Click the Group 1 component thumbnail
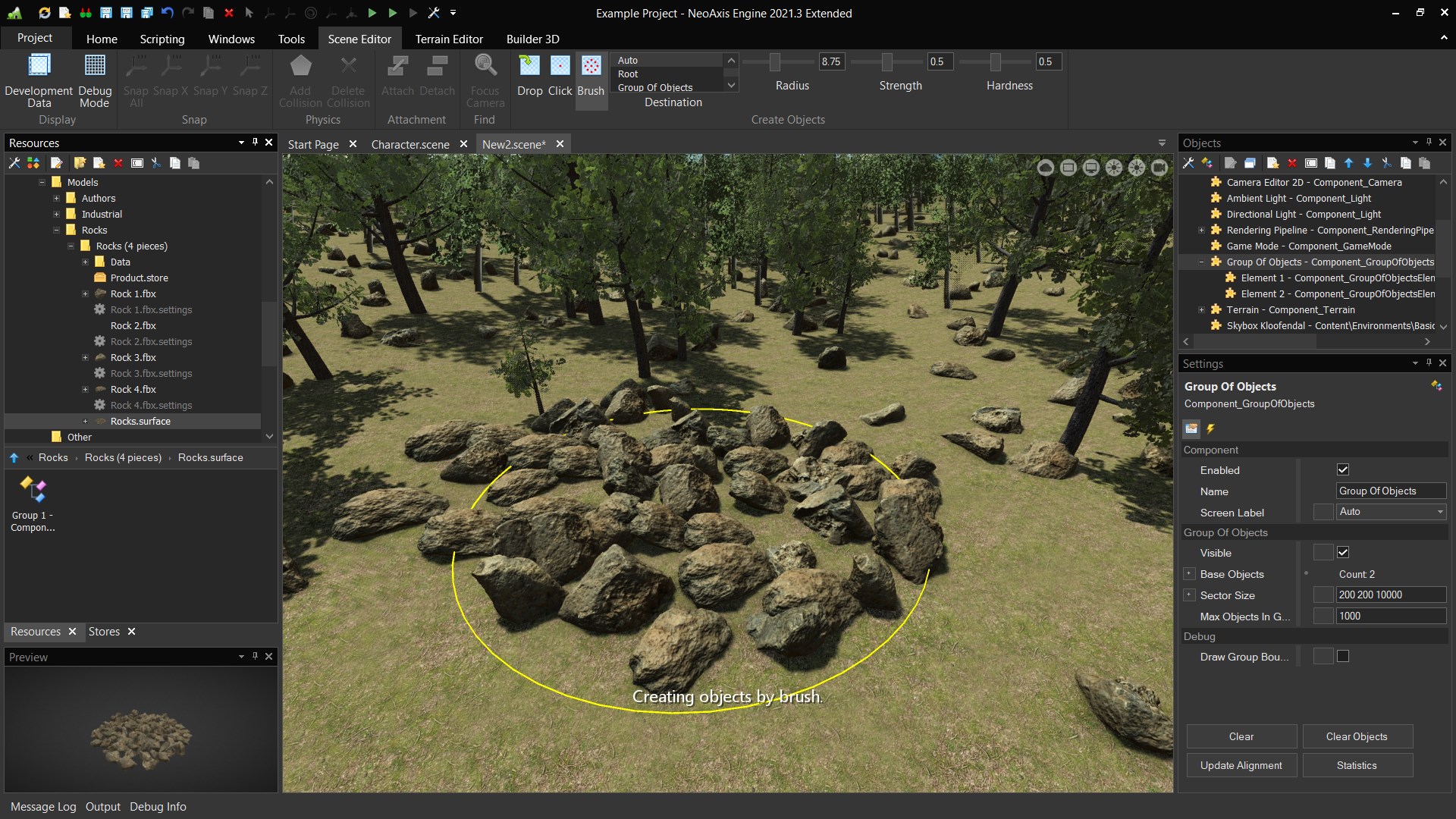This screenshot has height=819, width=1456. (x=33, y=491)
